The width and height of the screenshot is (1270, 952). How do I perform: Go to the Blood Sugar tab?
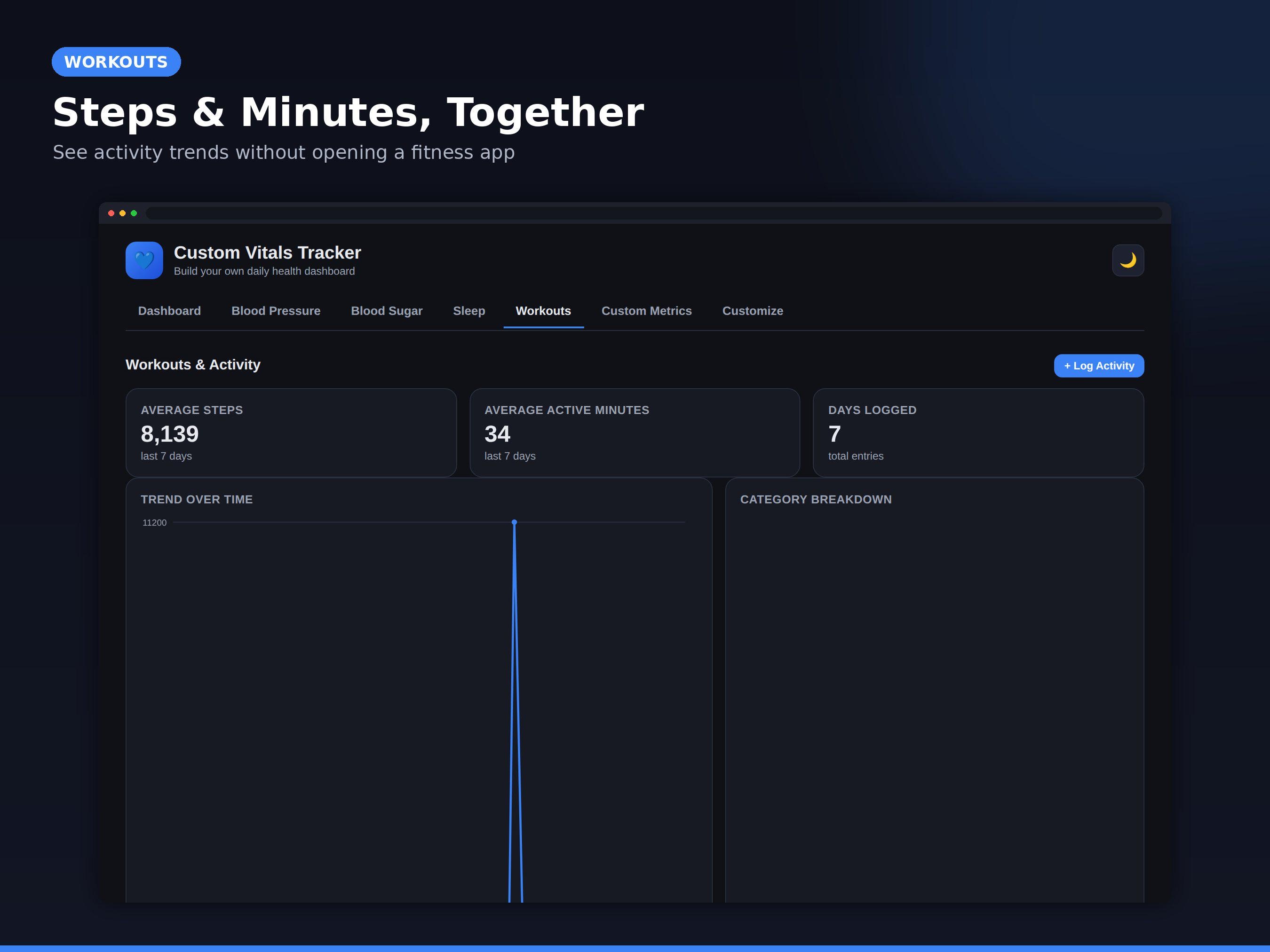(x=386, y=311)
